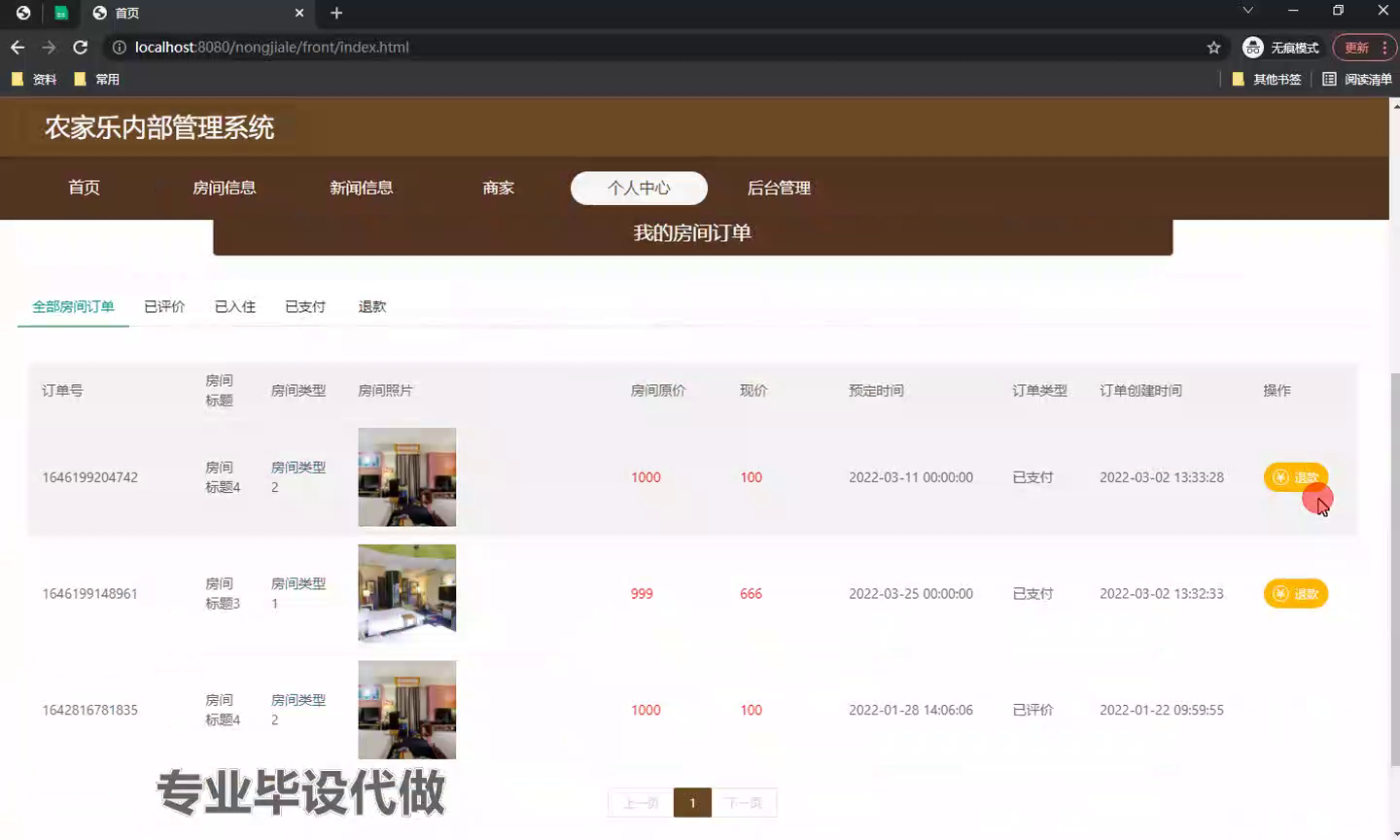1400x840 pixels.
Task: Click the 下一页 pagination button
Action: [744, 802]
